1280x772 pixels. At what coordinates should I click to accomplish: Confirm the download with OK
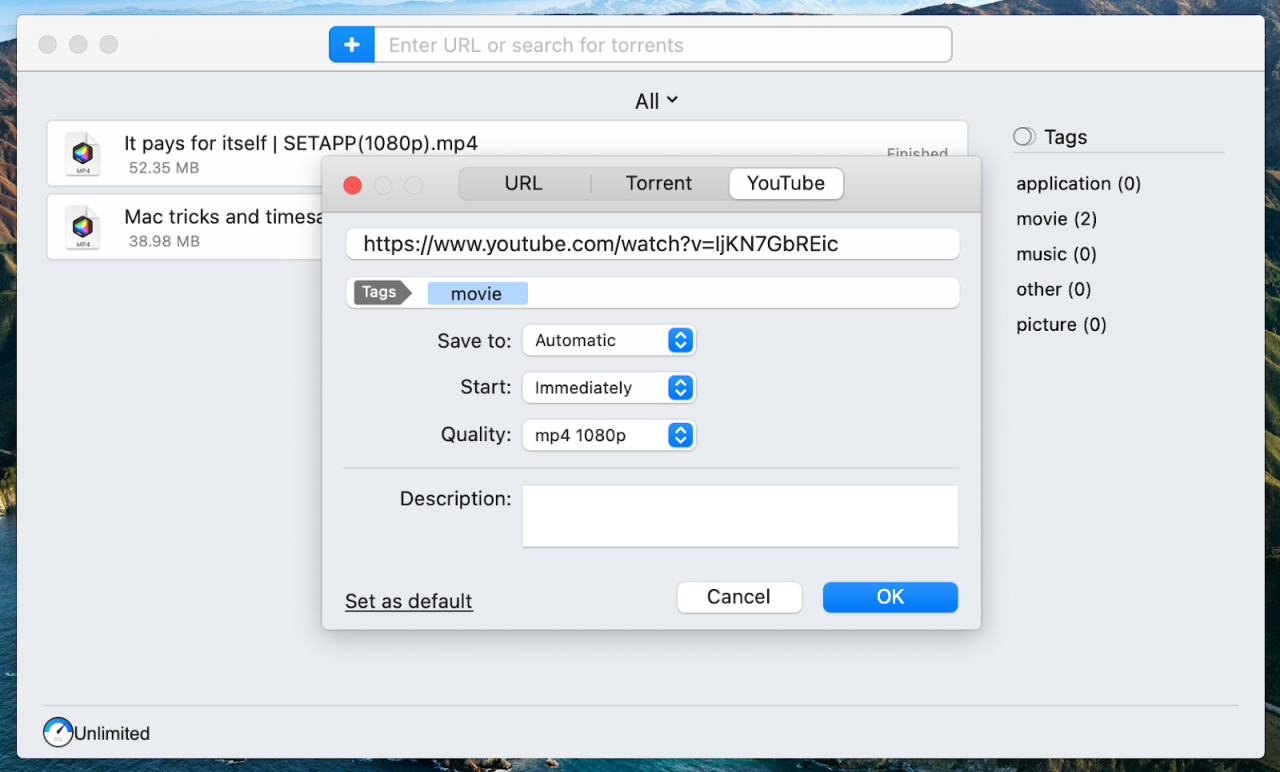[x=890, y=597]
